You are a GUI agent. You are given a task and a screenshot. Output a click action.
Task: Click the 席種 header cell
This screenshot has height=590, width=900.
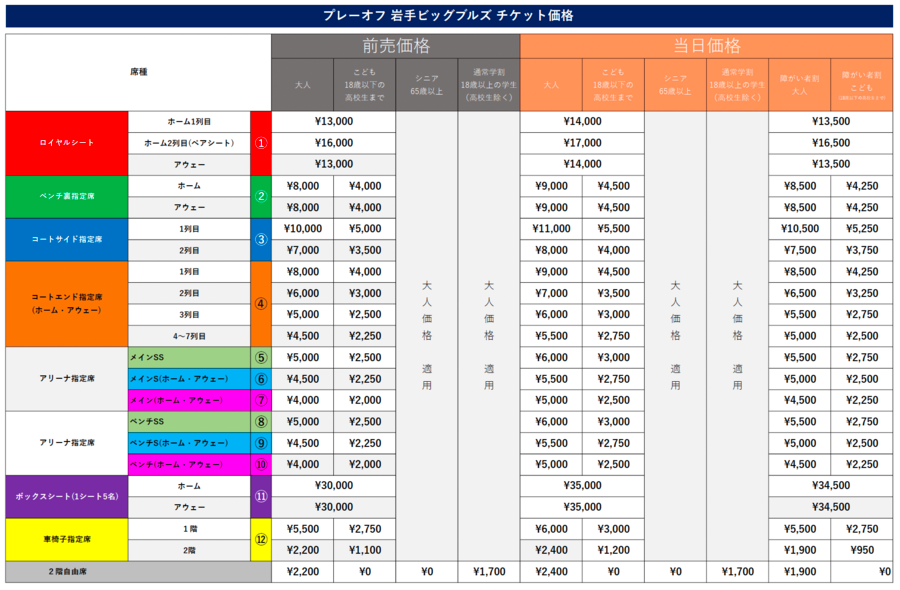coord(138,72)
